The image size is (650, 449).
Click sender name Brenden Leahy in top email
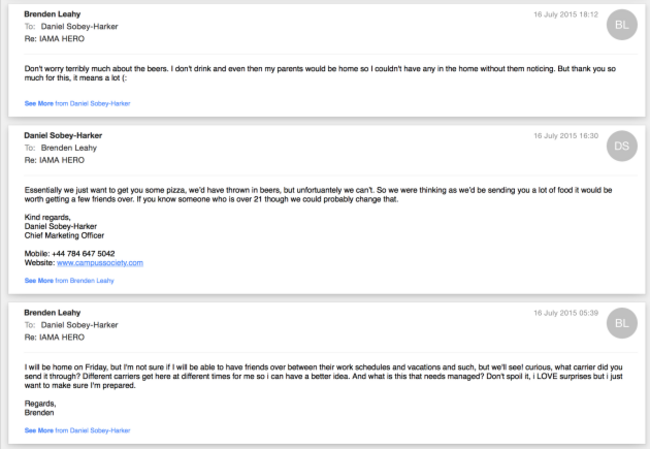tap(52, 14)
